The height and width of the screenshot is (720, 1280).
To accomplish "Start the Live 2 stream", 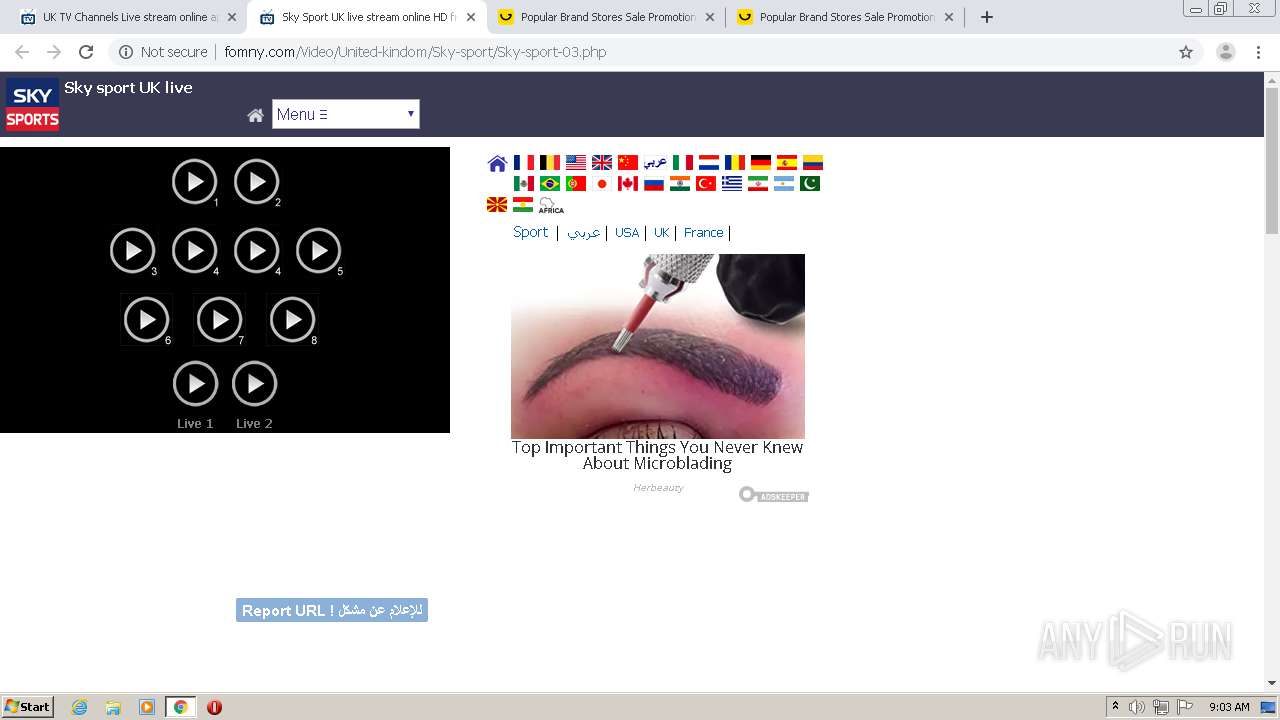I will tap(254, 384).
